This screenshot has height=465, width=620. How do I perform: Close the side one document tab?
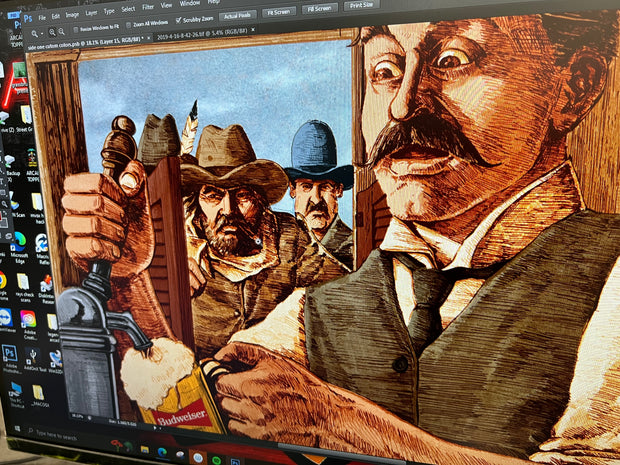pos(149,38)
